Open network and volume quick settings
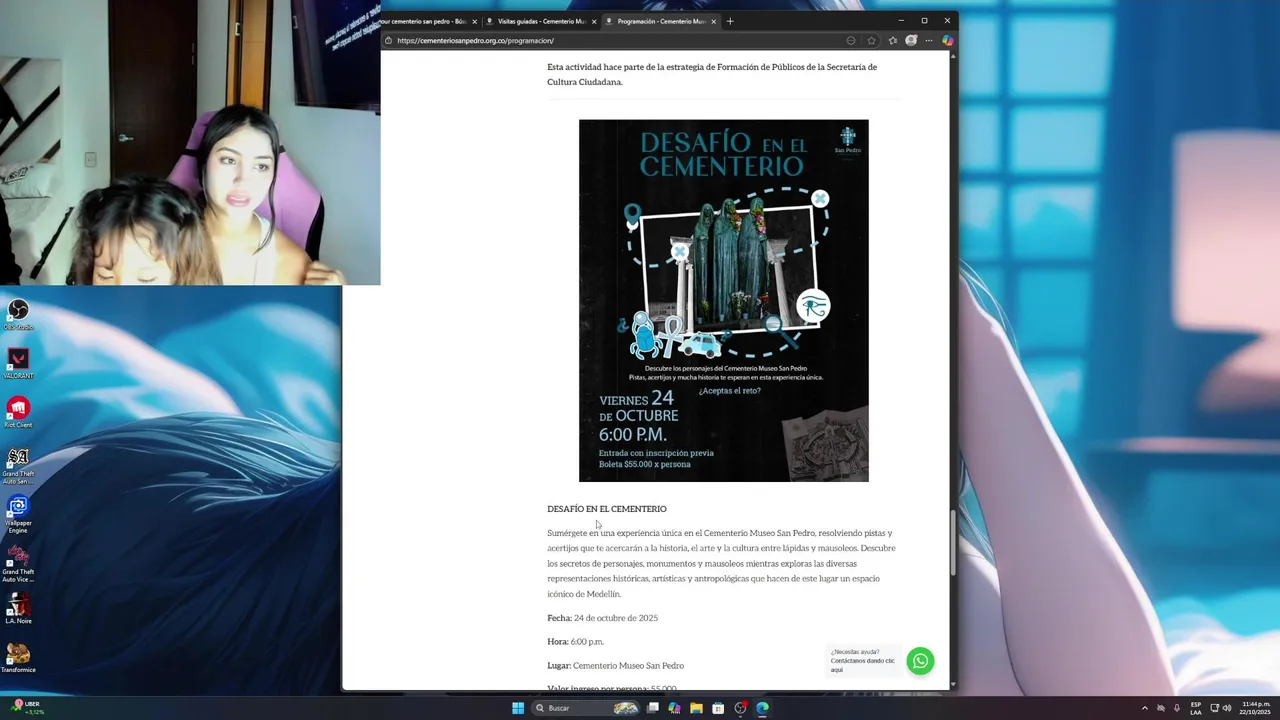The width and height of the screenshot is (1280, 720). 1221,708
